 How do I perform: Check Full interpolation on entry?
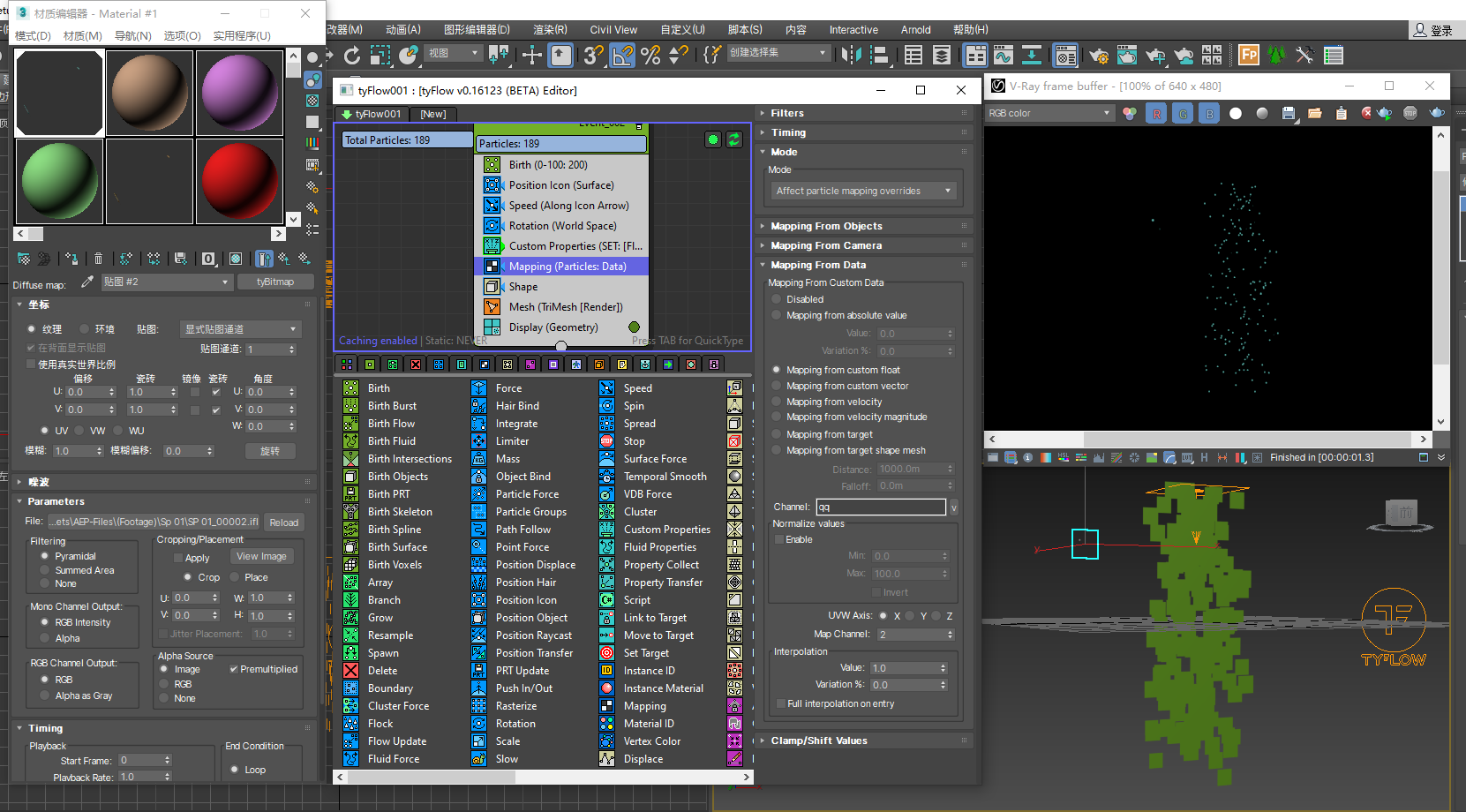(x=781, y=703)
